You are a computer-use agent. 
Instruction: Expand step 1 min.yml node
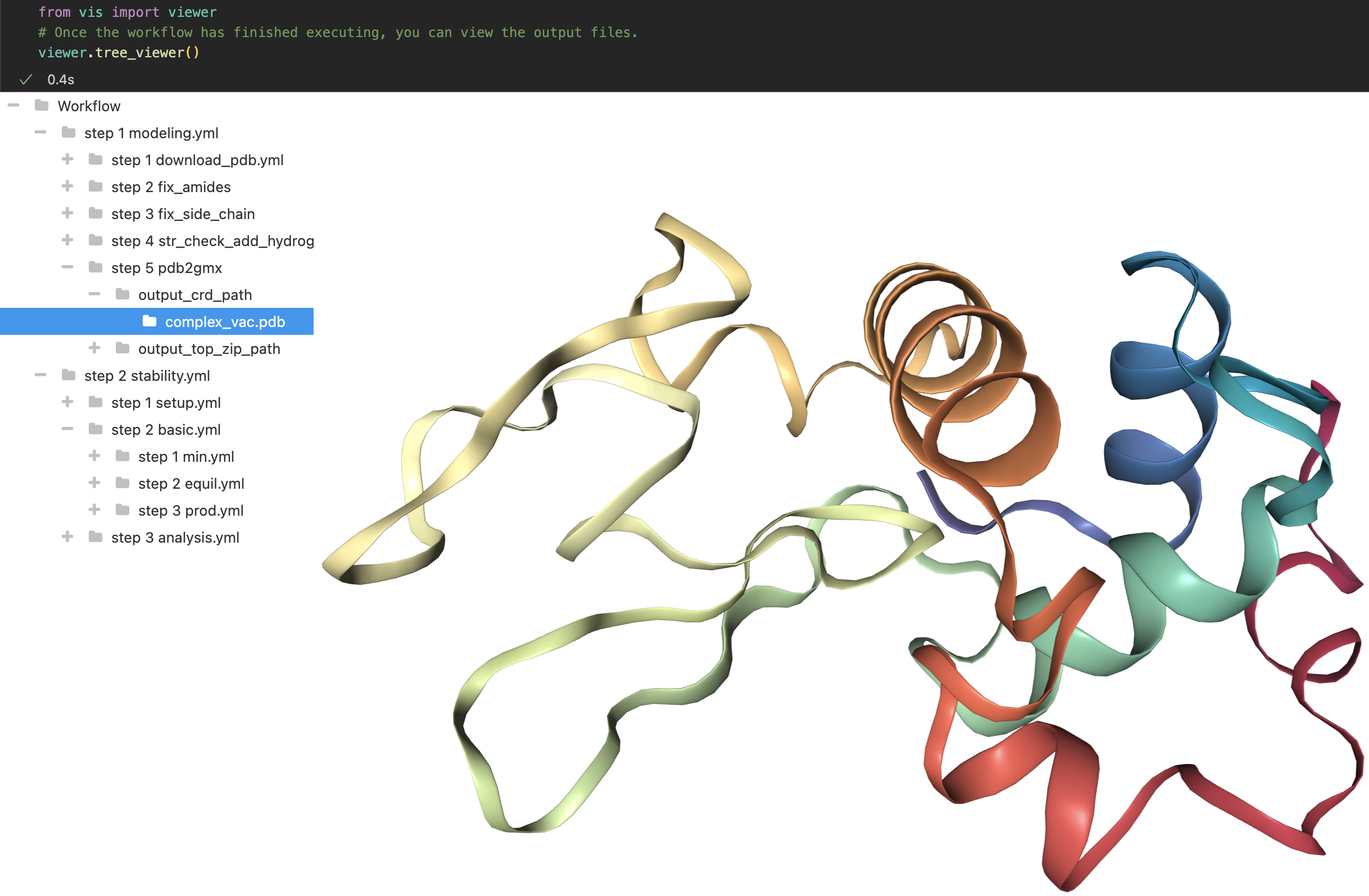click(x=94, y=456)
